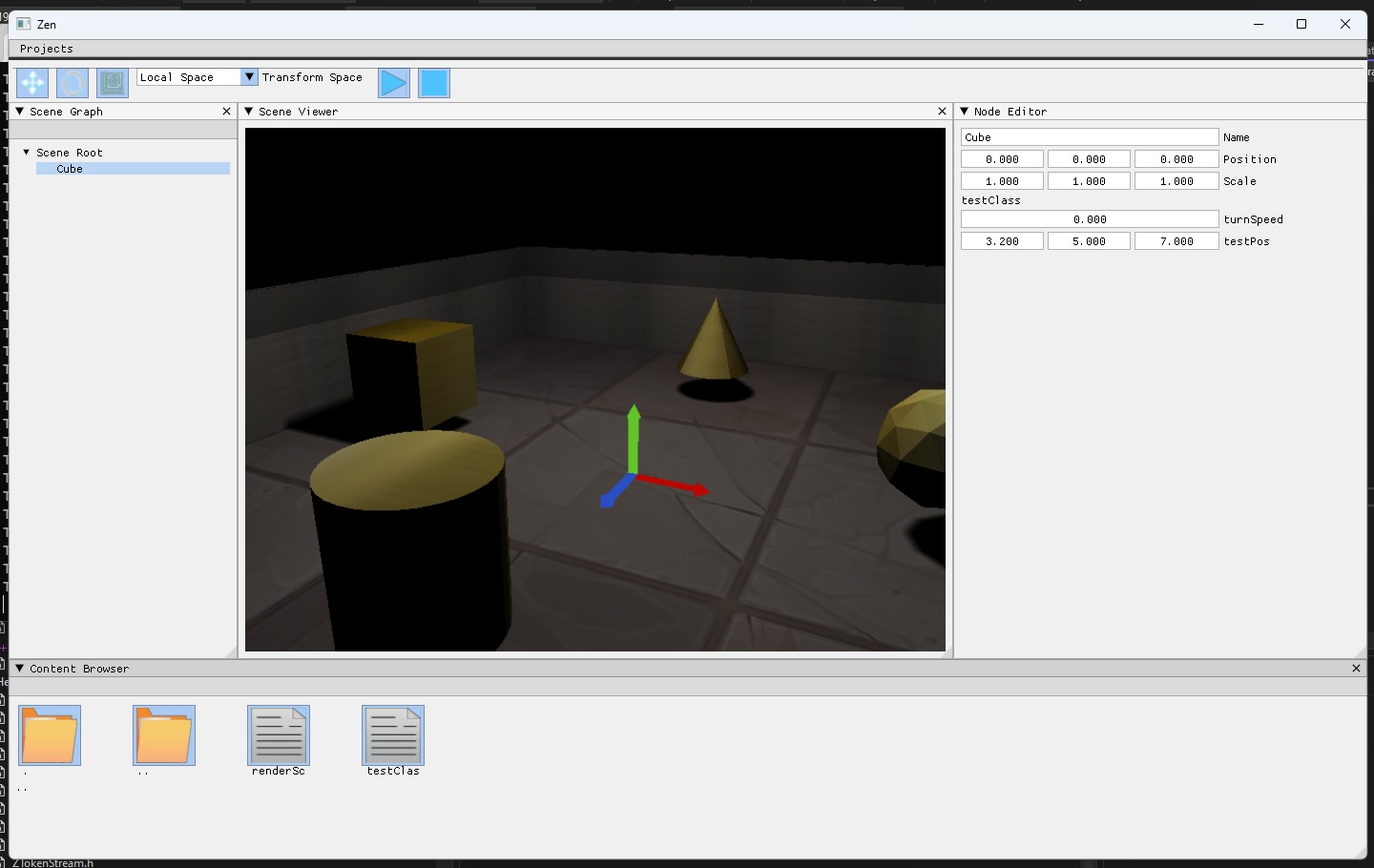Click the cube object in the viewport
The width and height of the screenshot is (1374, 868).
tap(412, 373)
